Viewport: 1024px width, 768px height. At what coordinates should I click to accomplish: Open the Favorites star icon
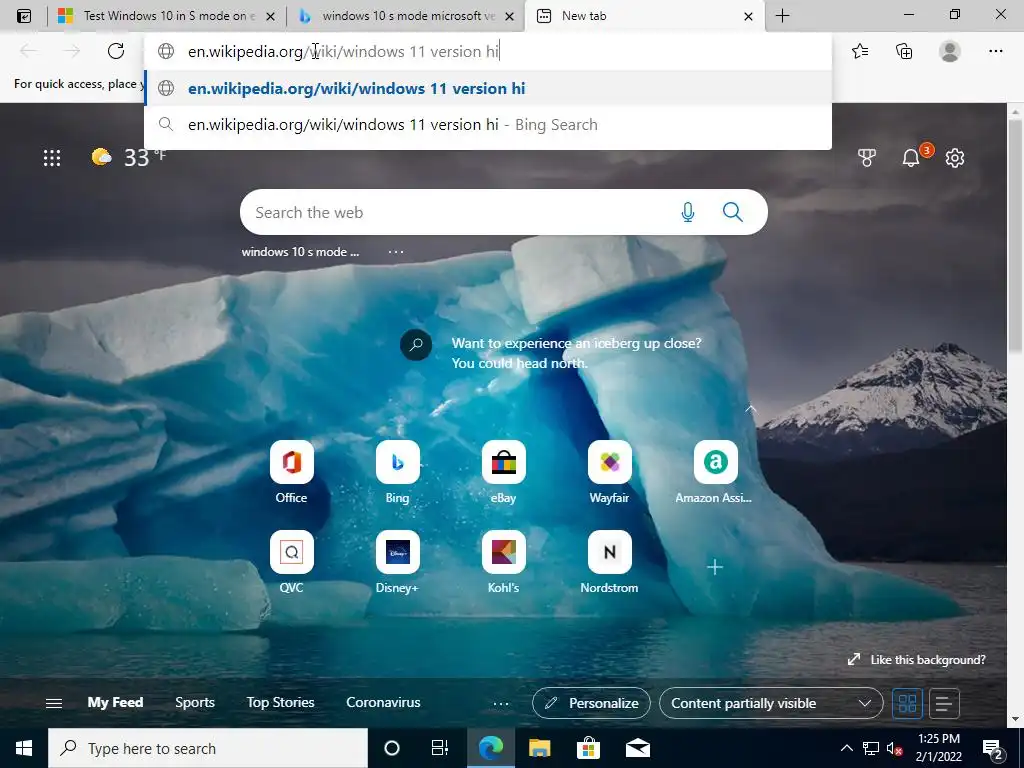point(860,51)
